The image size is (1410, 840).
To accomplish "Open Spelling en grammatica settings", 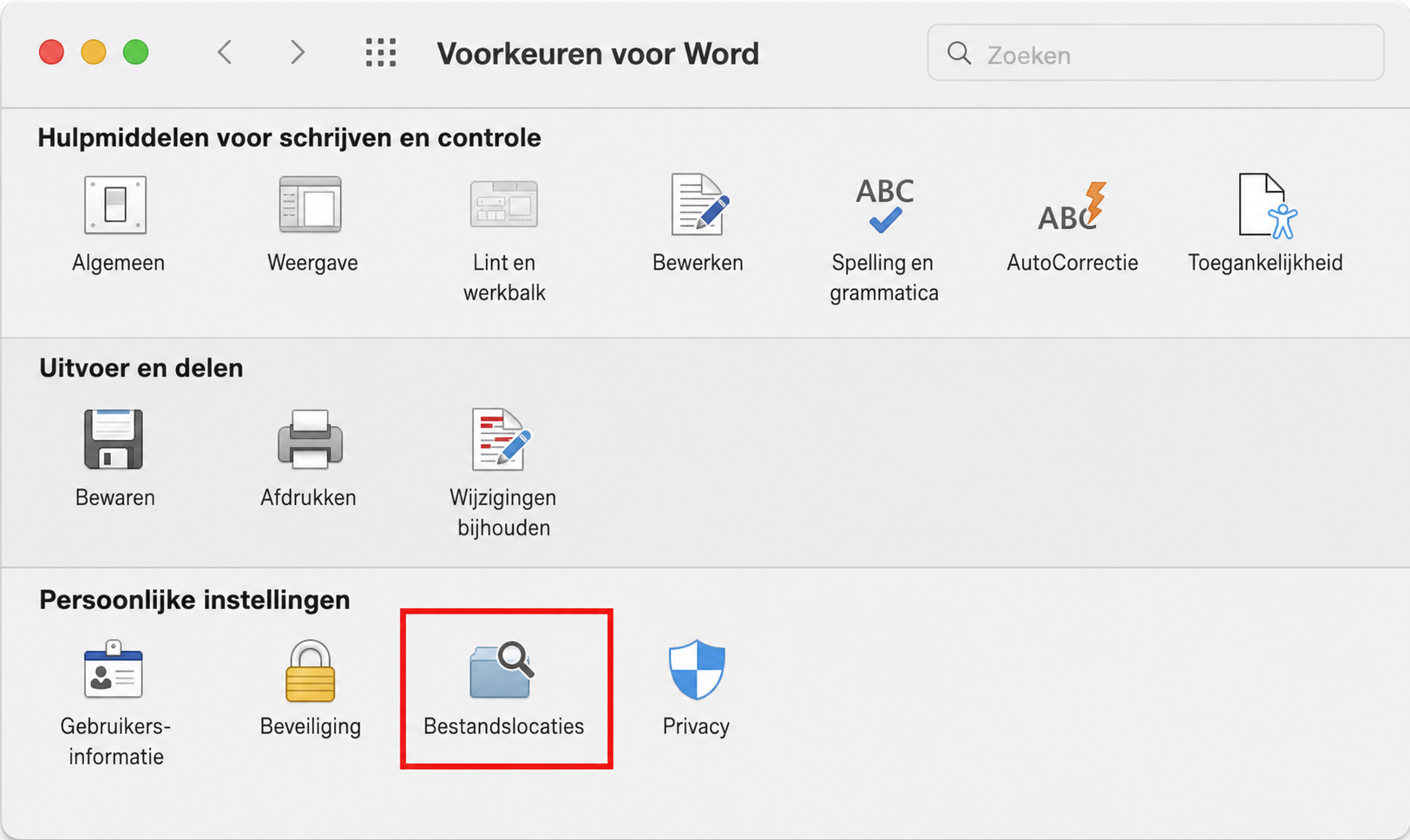I will [x=884, y=205].
